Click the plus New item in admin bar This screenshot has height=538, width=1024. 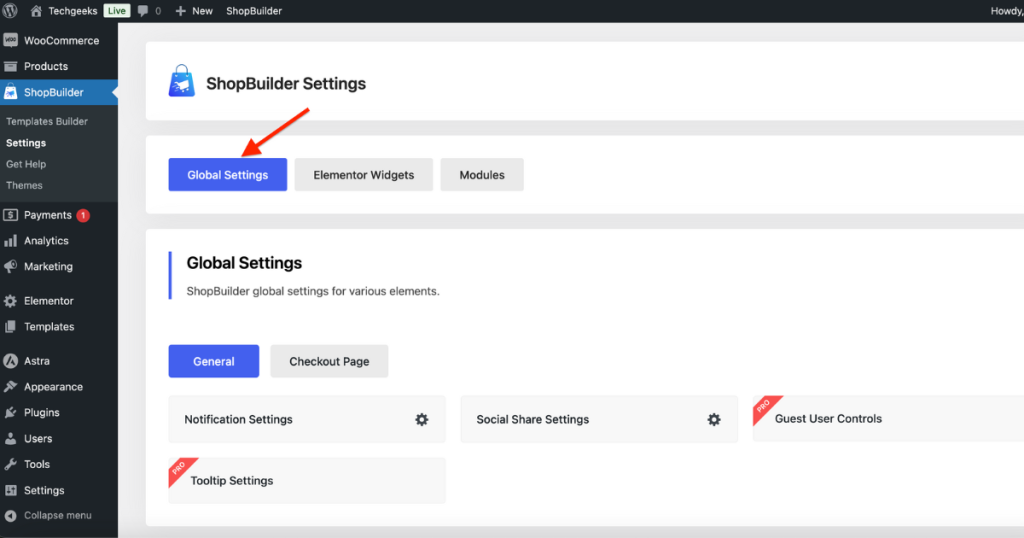click(194, 11)
